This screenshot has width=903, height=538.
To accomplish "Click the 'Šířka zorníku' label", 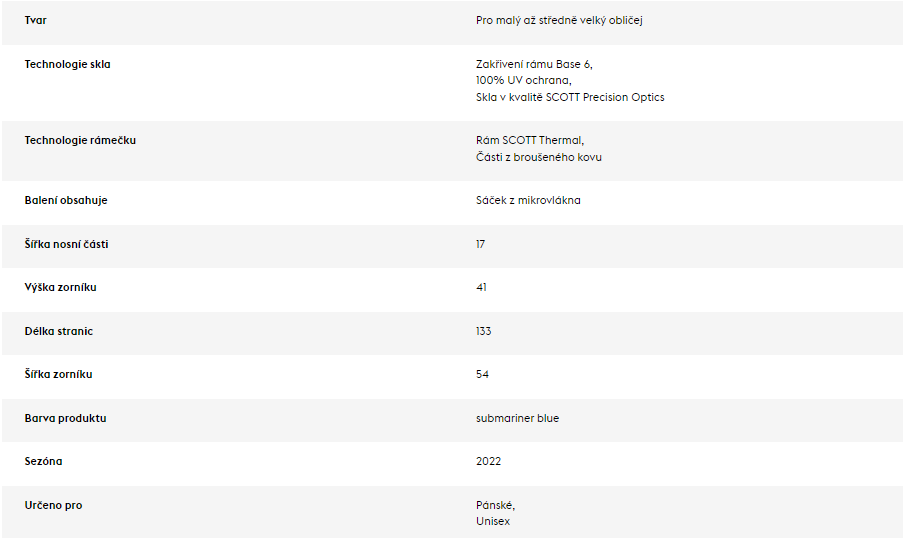I will (58, 374).
